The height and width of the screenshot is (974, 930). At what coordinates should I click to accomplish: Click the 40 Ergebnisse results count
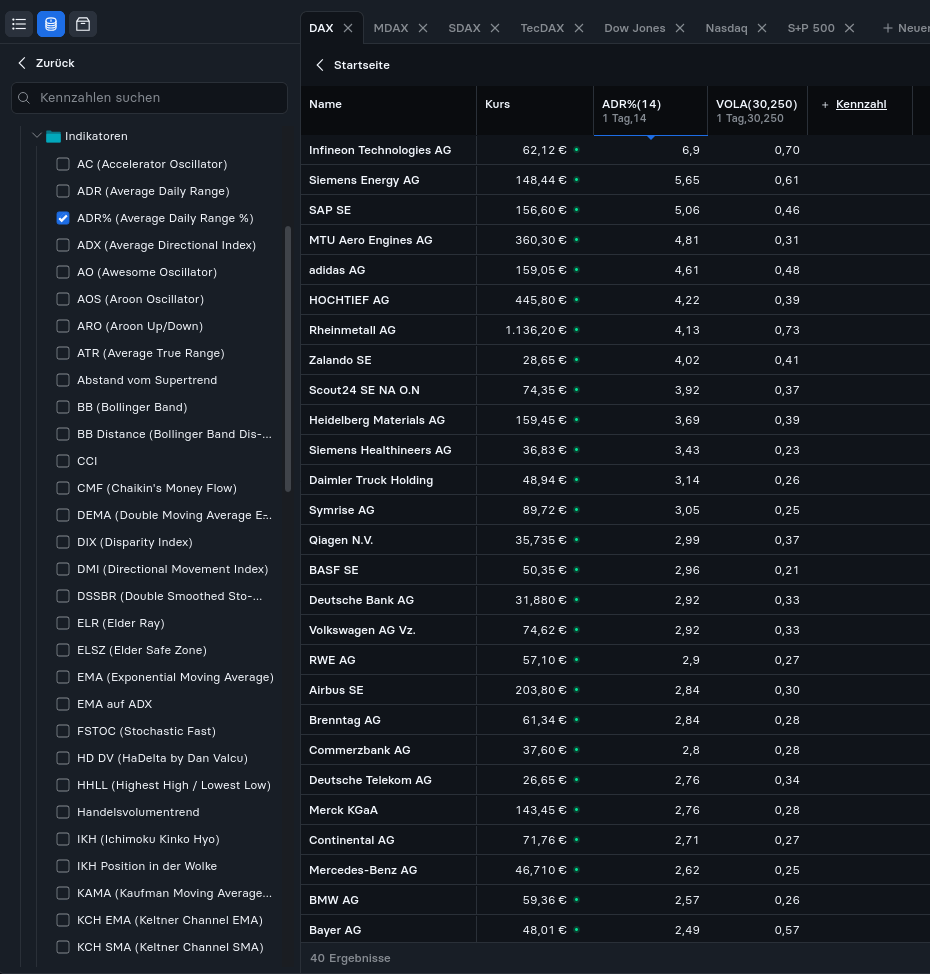click(x=350, y=958)
